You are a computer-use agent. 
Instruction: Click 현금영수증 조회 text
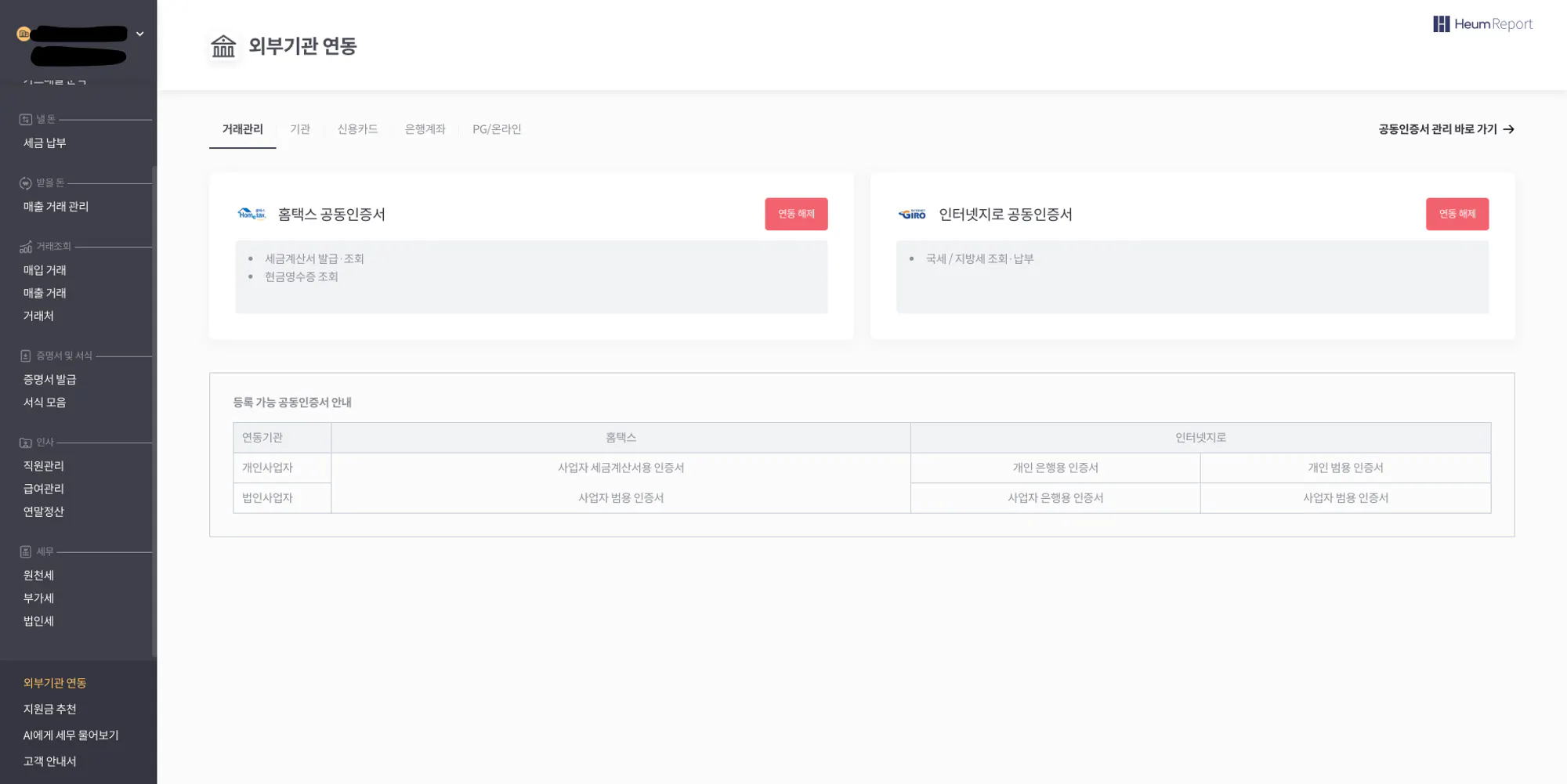click(301, 276)
